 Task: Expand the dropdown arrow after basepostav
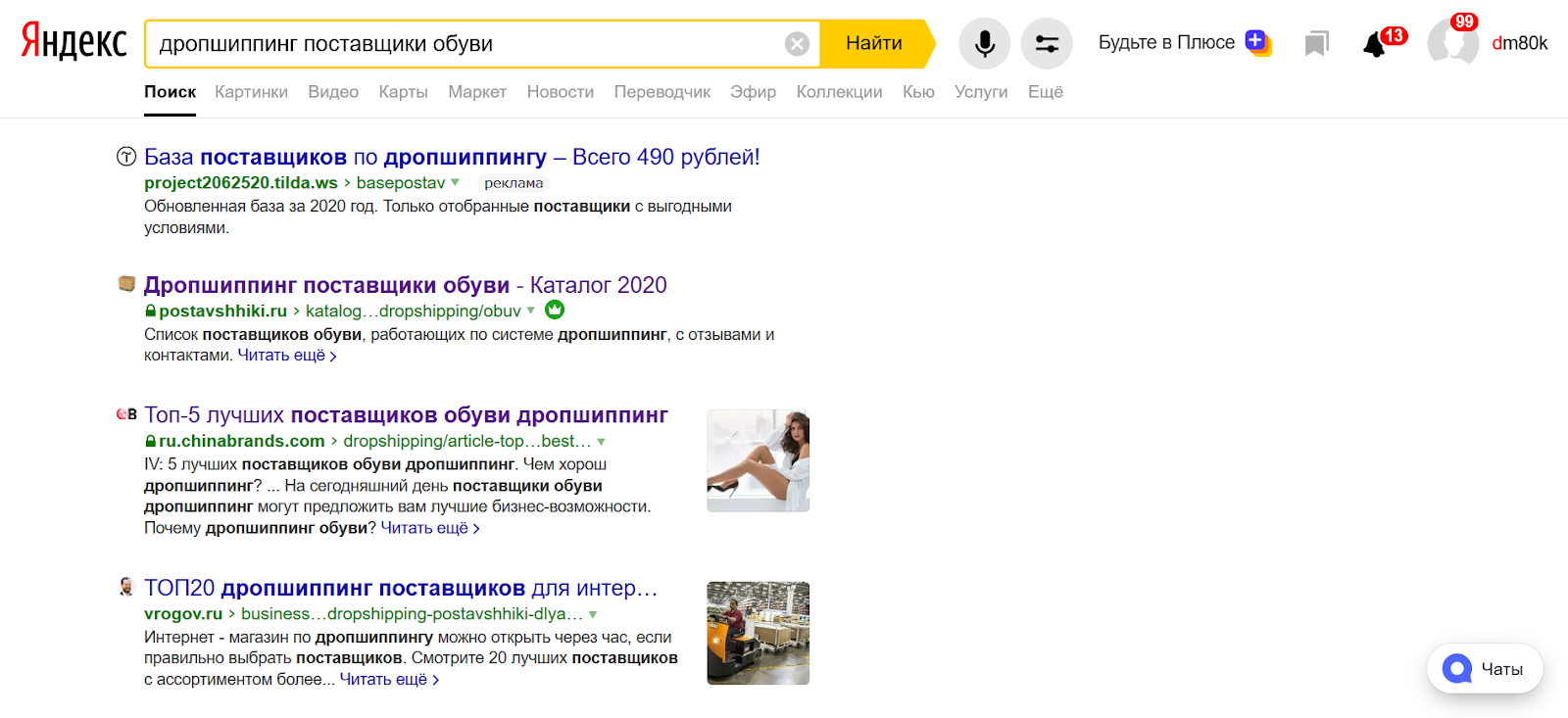click(x=455, y=182)
